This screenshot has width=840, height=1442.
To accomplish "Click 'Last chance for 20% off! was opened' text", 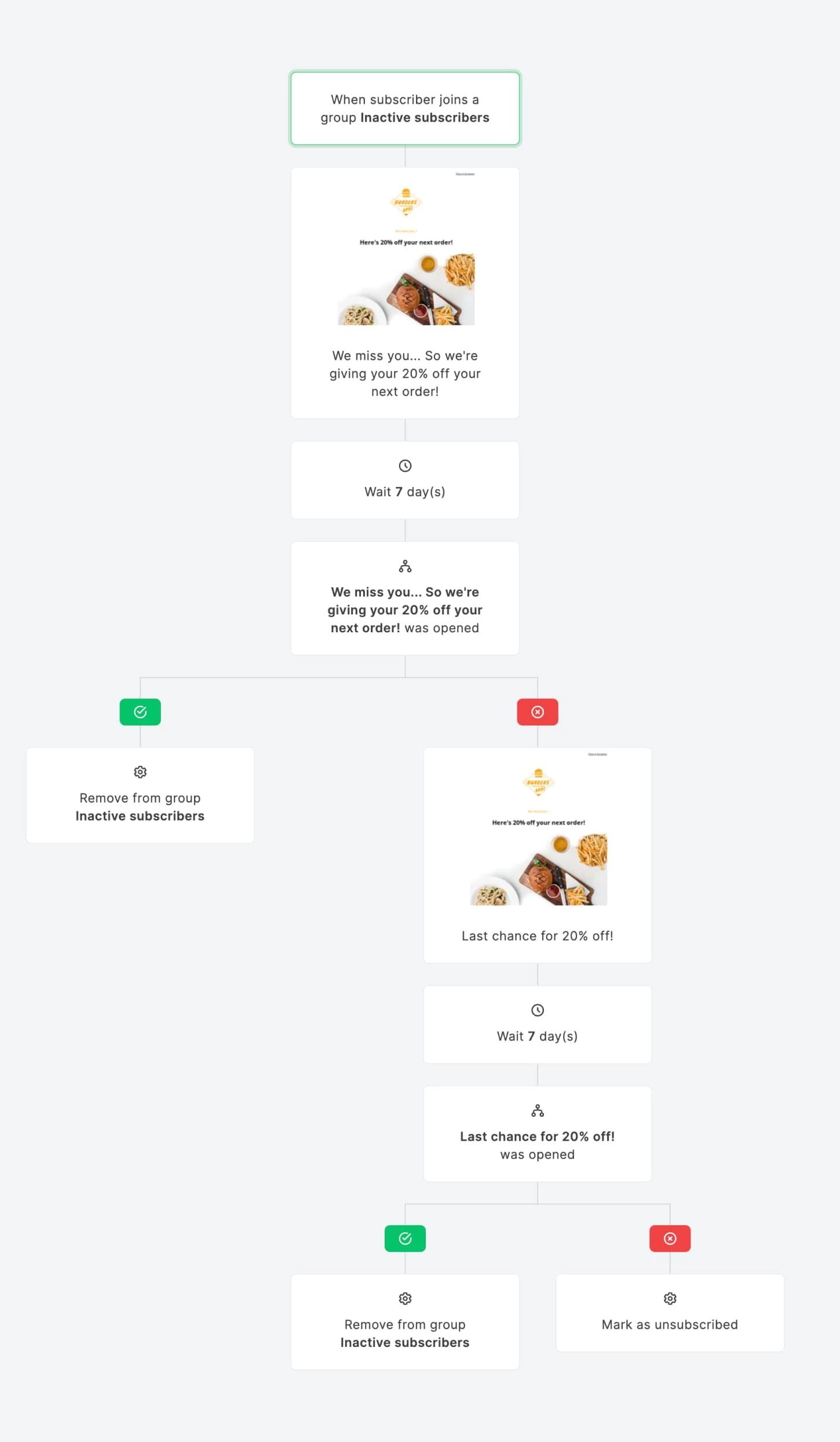I will click(538, 1145).
